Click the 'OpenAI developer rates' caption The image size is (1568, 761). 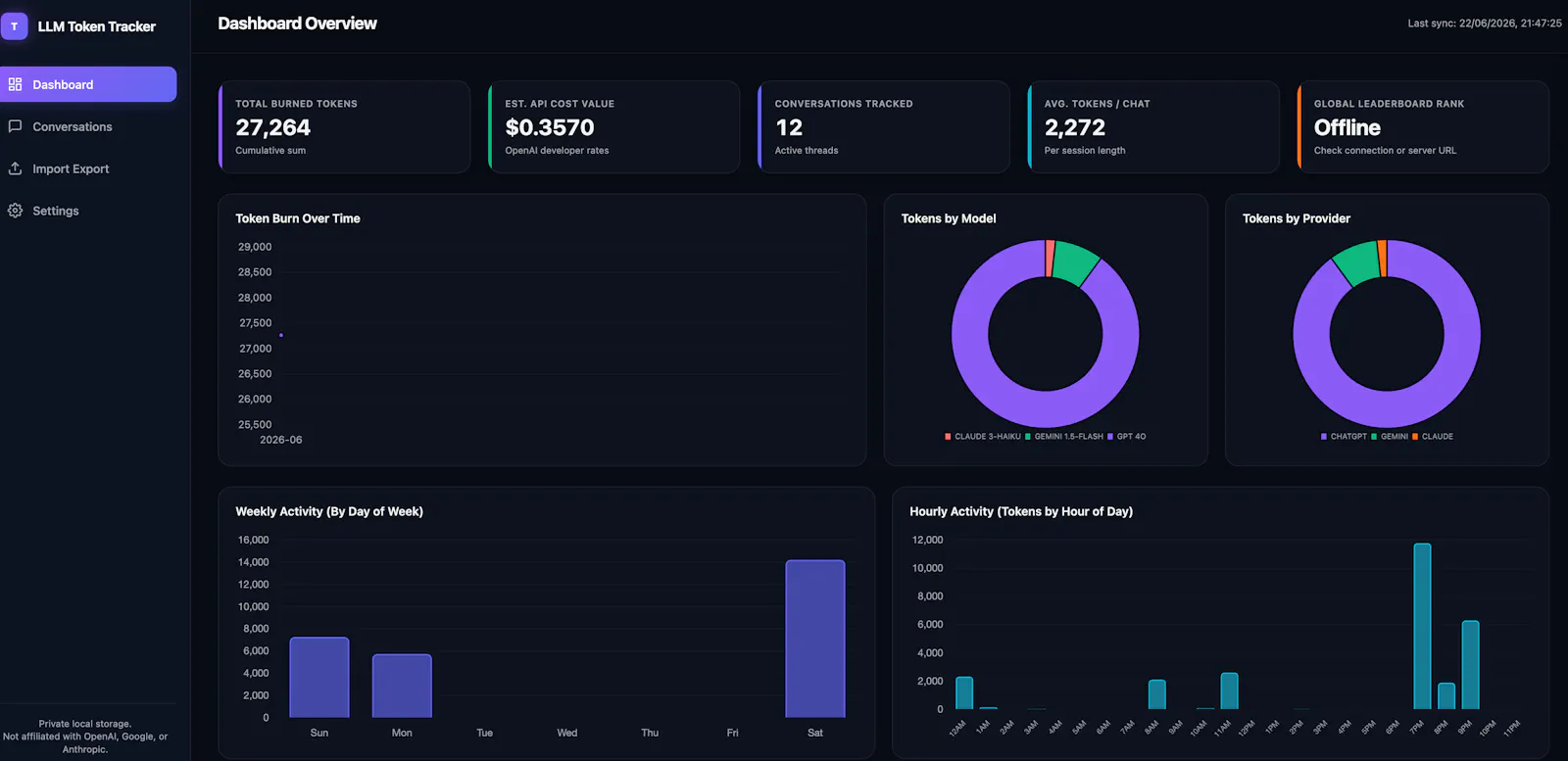557,151
